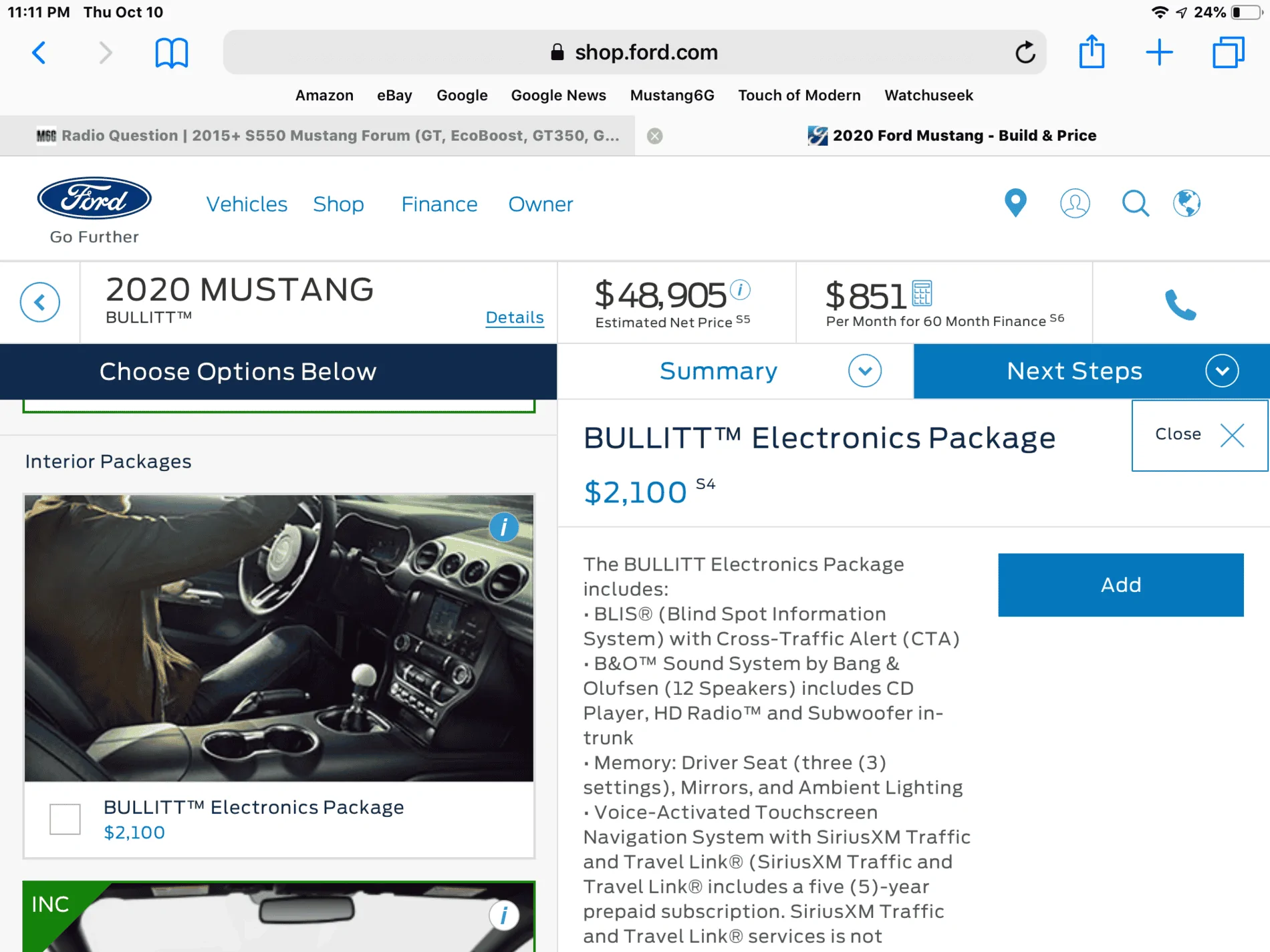Show Estimated Net Price info
This screenshot has width=1270, height=952.
click(740, 289)
